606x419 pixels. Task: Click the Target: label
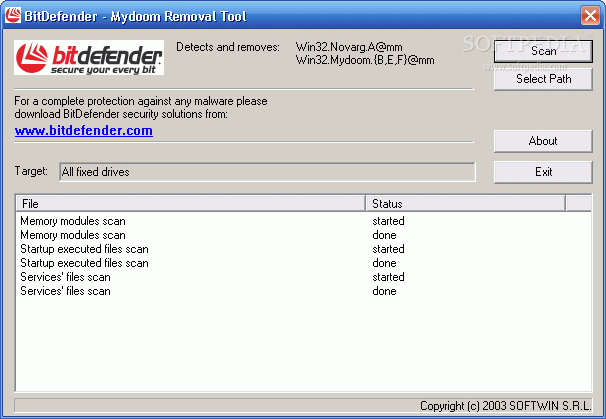pos(31,171)
